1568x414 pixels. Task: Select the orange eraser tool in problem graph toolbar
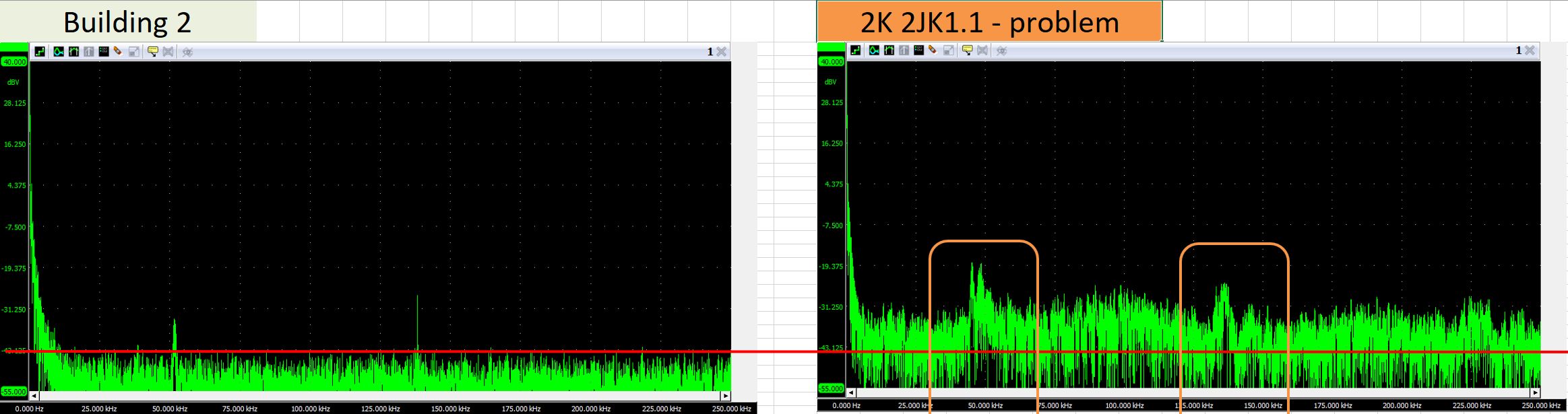(x=933, y=50)
